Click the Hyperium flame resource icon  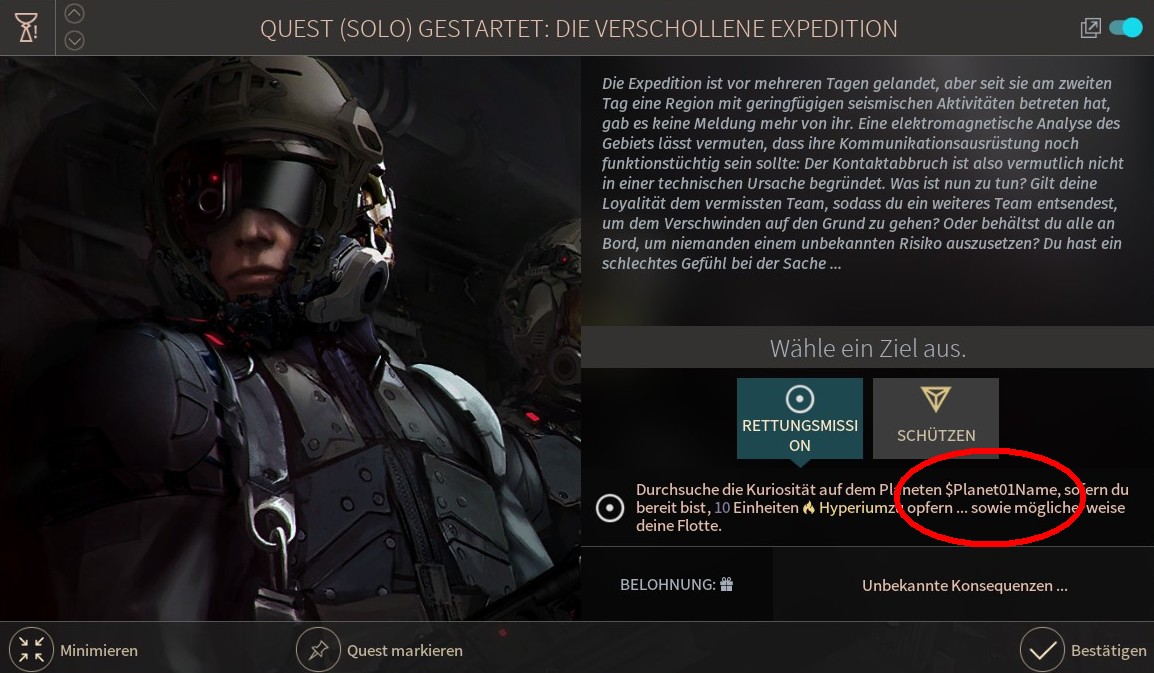809,507
